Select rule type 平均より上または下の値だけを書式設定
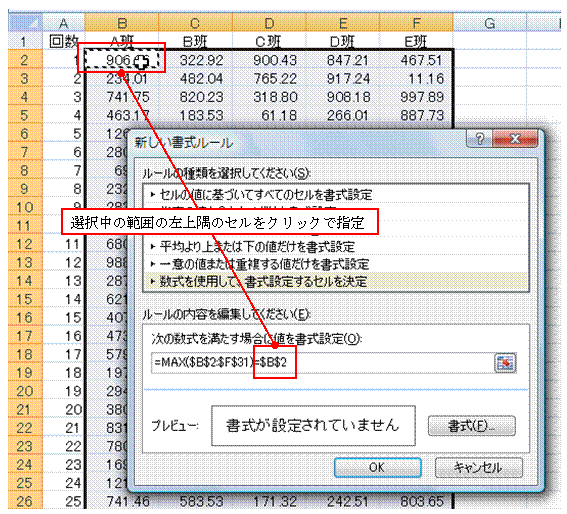This screenshot has height=514, width=567. 336,247
